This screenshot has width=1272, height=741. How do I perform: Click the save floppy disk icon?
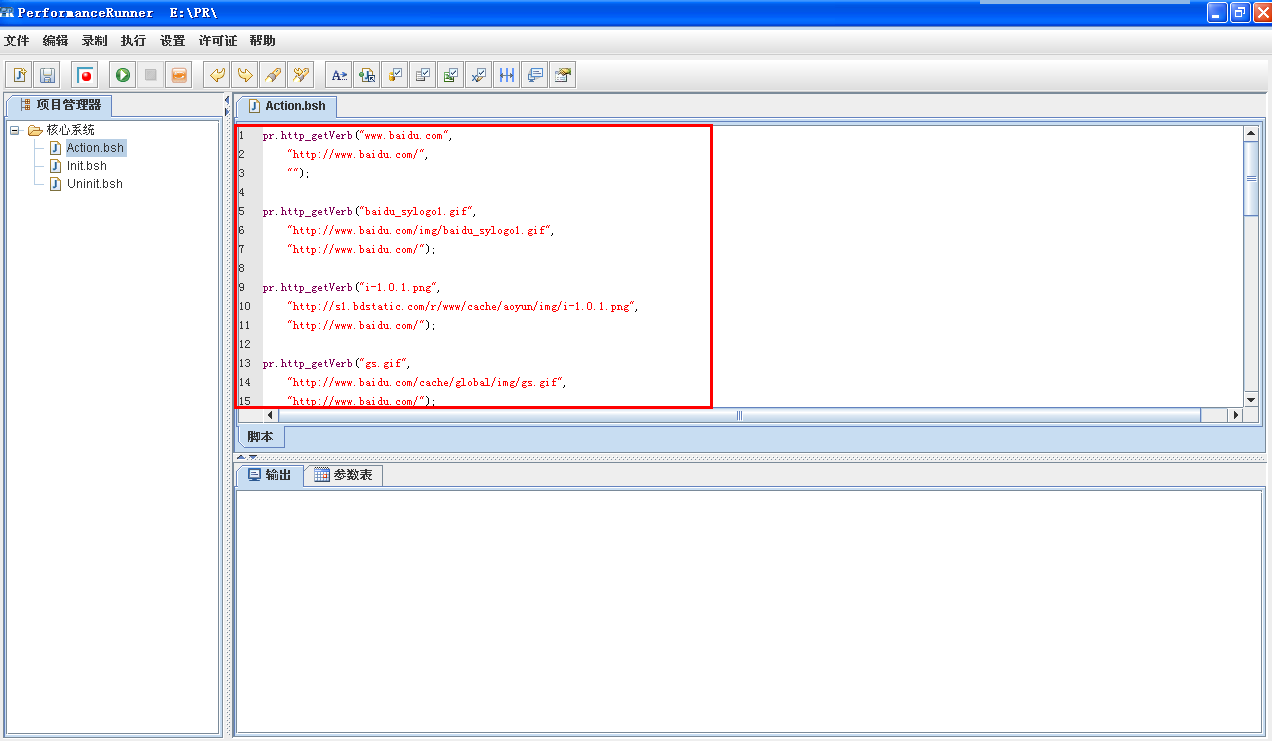point(47,75)
